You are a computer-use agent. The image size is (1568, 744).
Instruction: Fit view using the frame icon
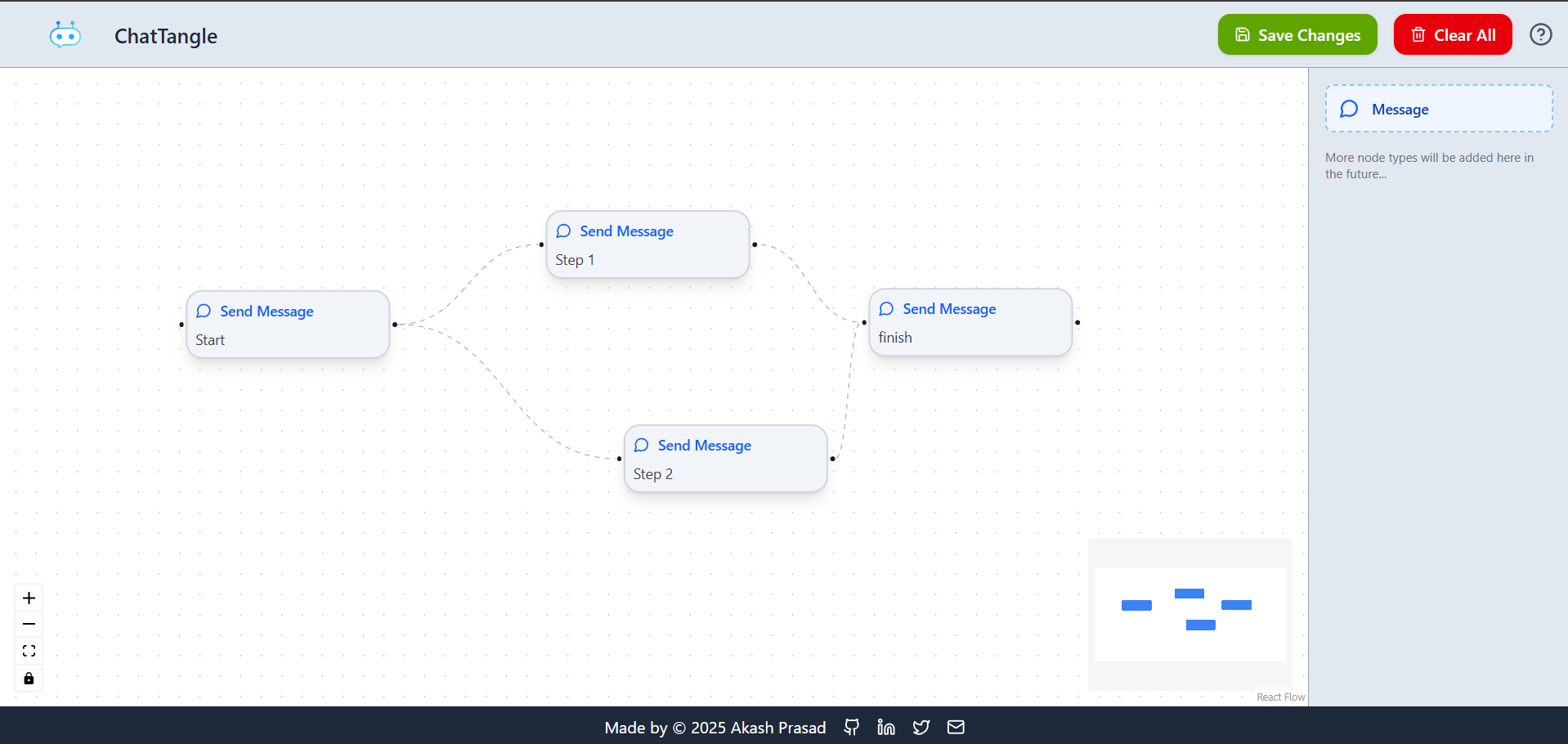29,652
